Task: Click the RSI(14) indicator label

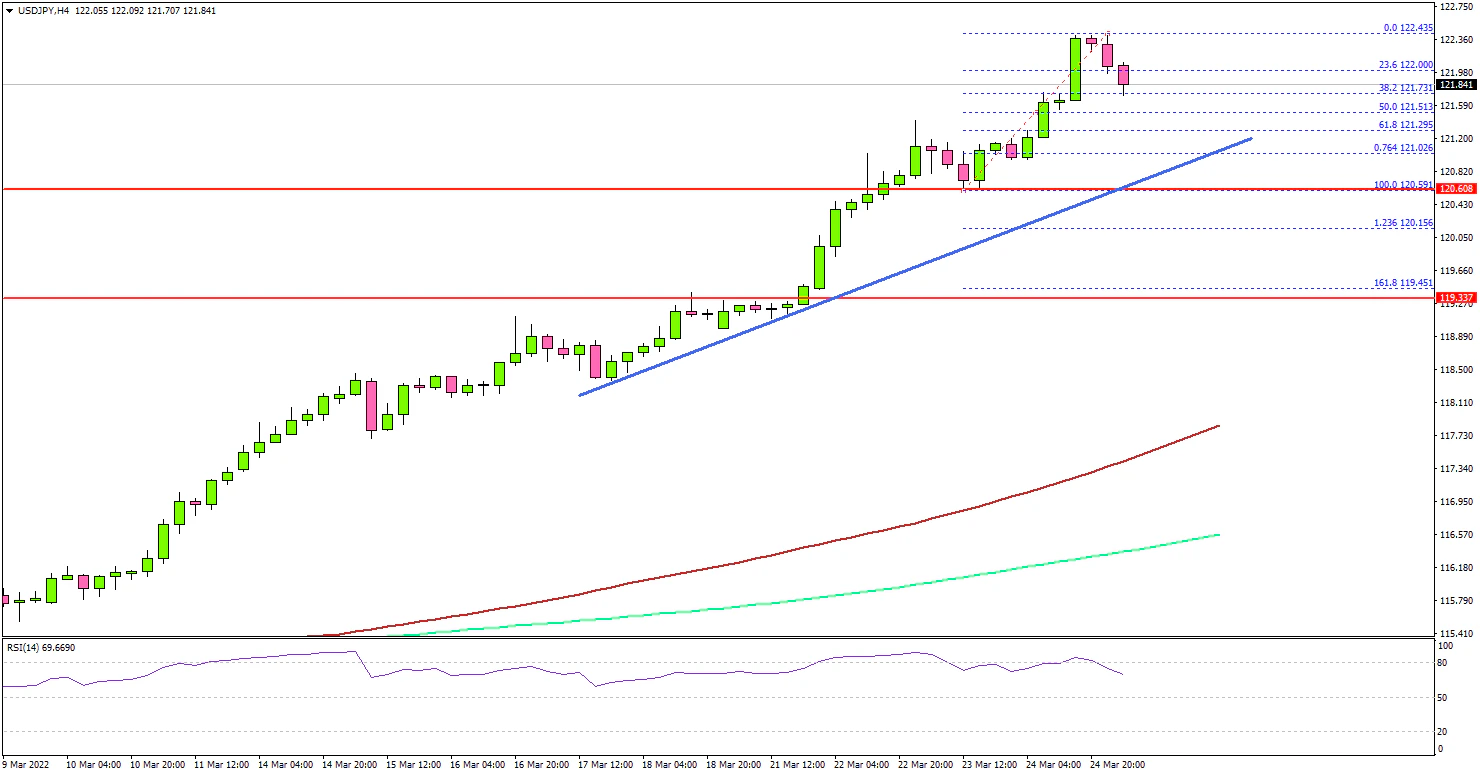Action: click(x=41, y=648)
